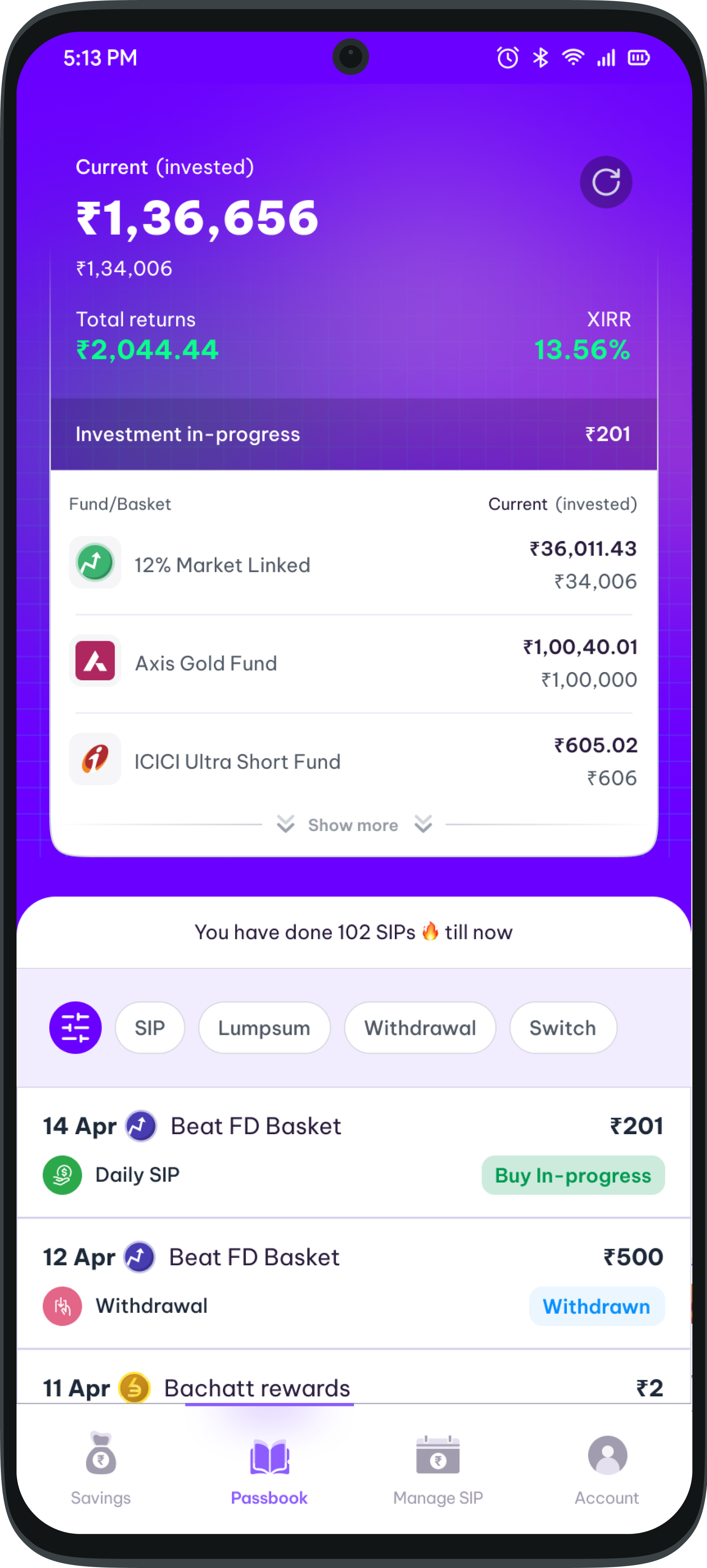Tap the ICICI Ultra Short Fund logo
This screenshot has width=707, height=1568.
coord(95,759)
